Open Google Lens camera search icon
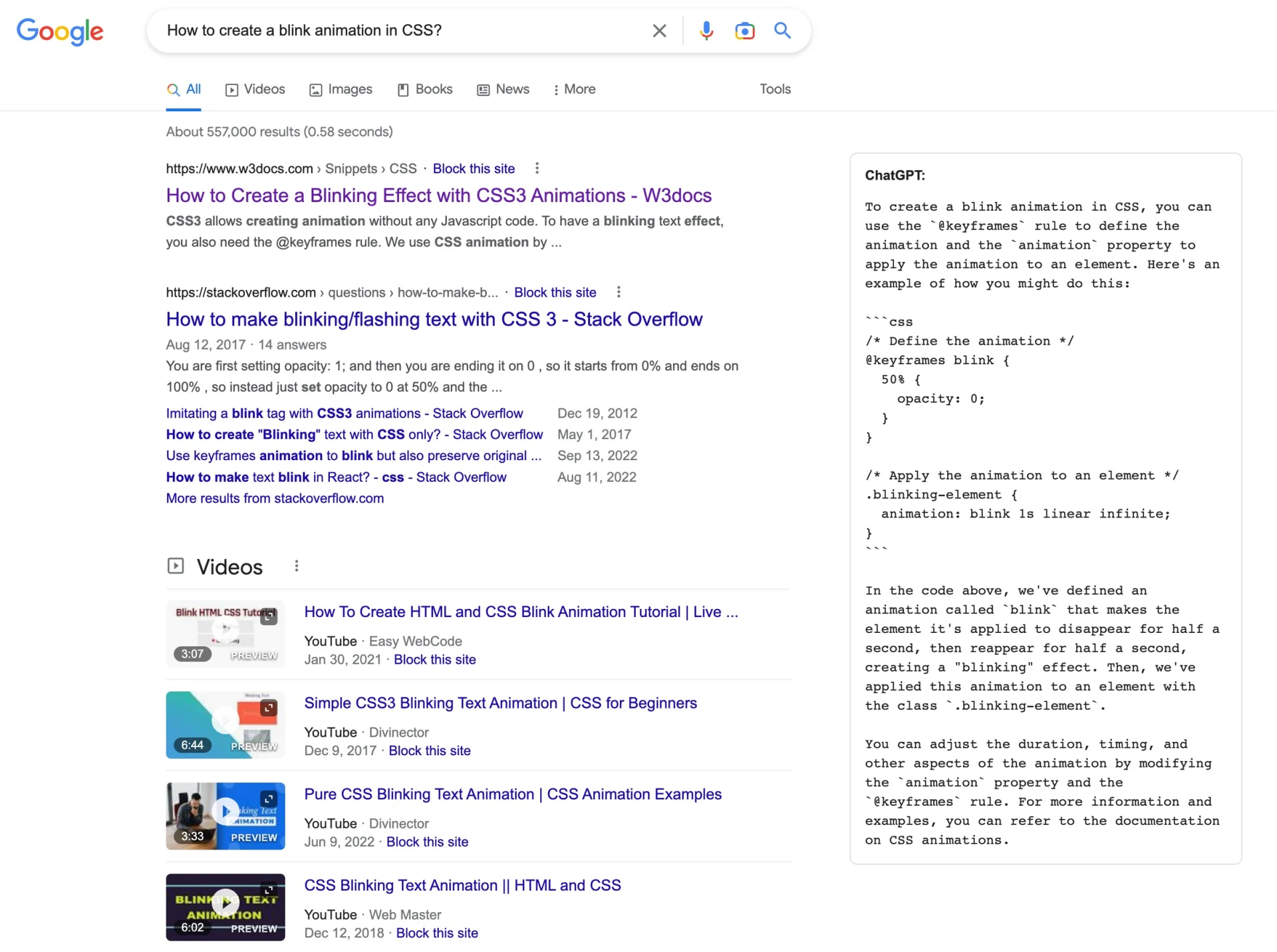This screenshot has height=952, width=1277. pos(744,31)
